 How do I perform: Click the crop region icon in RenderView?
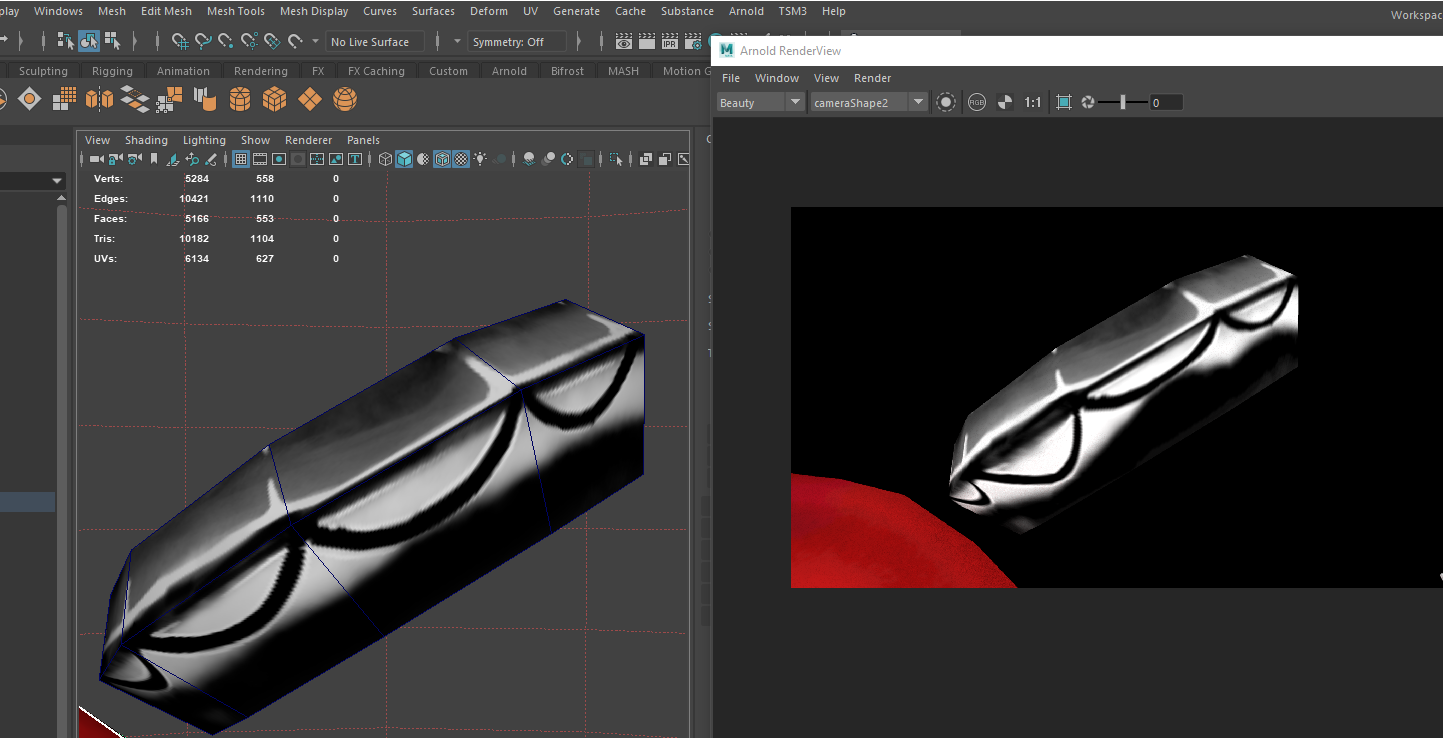point(1063,102)
